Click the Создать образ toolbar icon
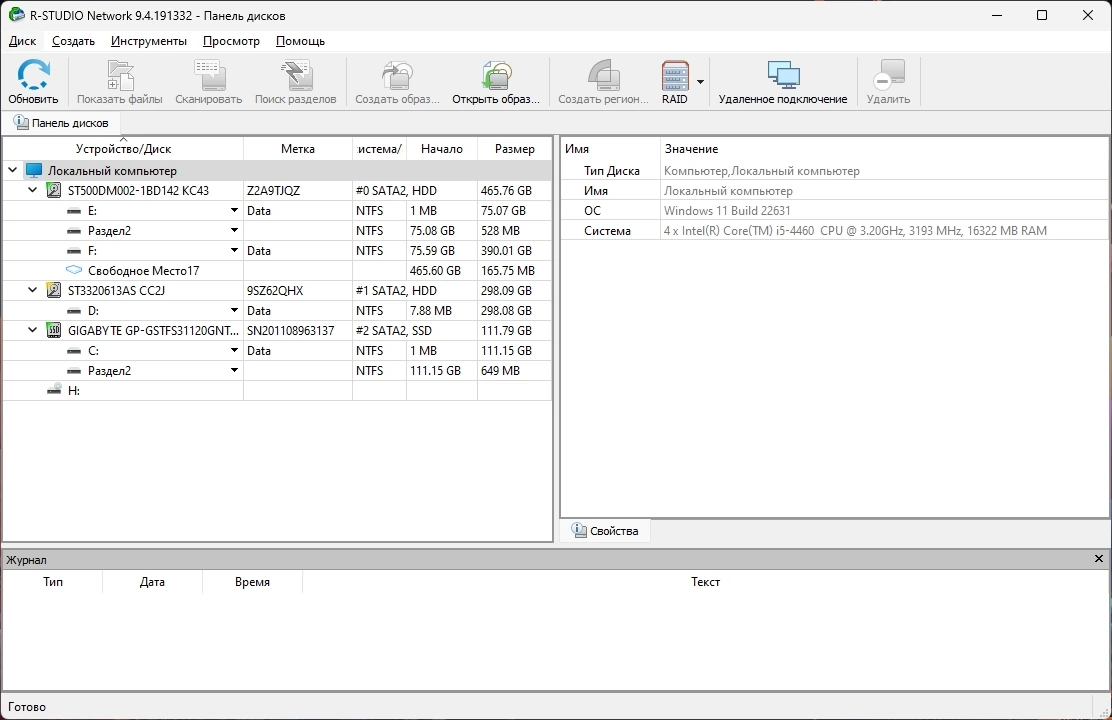The height and width of the screenshot is (720, 1112). (397, 74)
